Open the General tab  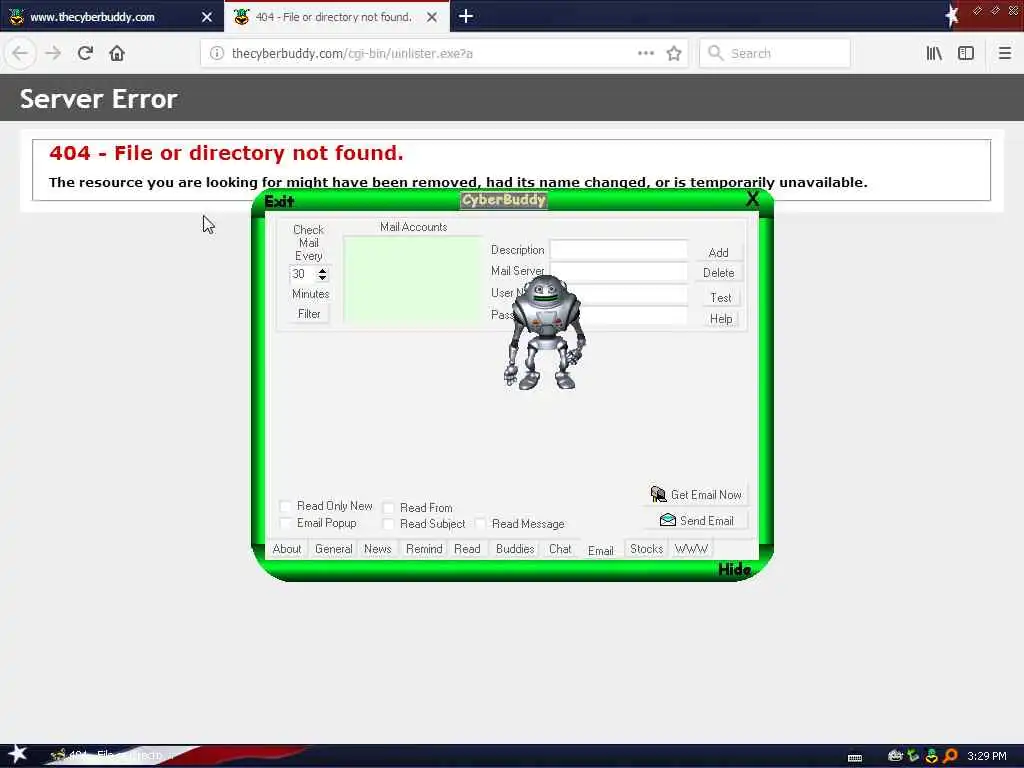(334, 549)
